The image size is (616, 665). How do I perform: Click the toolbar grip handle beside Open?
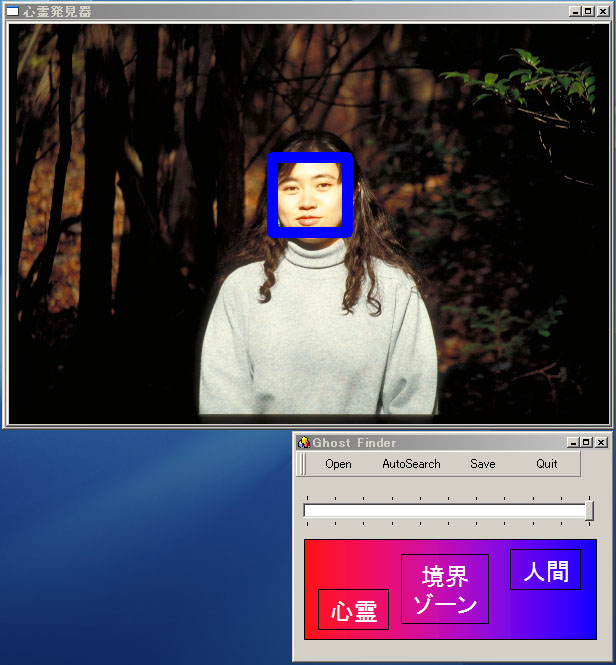(302, 464)
